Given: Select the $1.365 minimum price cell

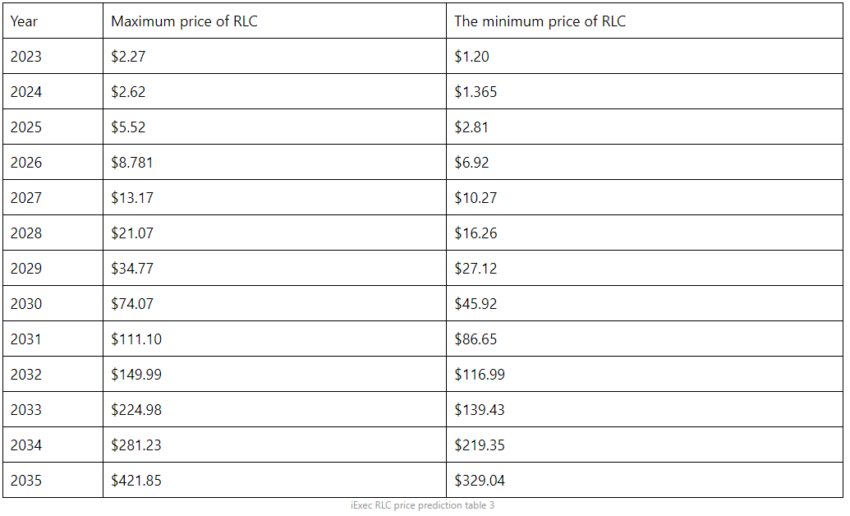Looking at the screenshot, I should click(x=645, y=91).
